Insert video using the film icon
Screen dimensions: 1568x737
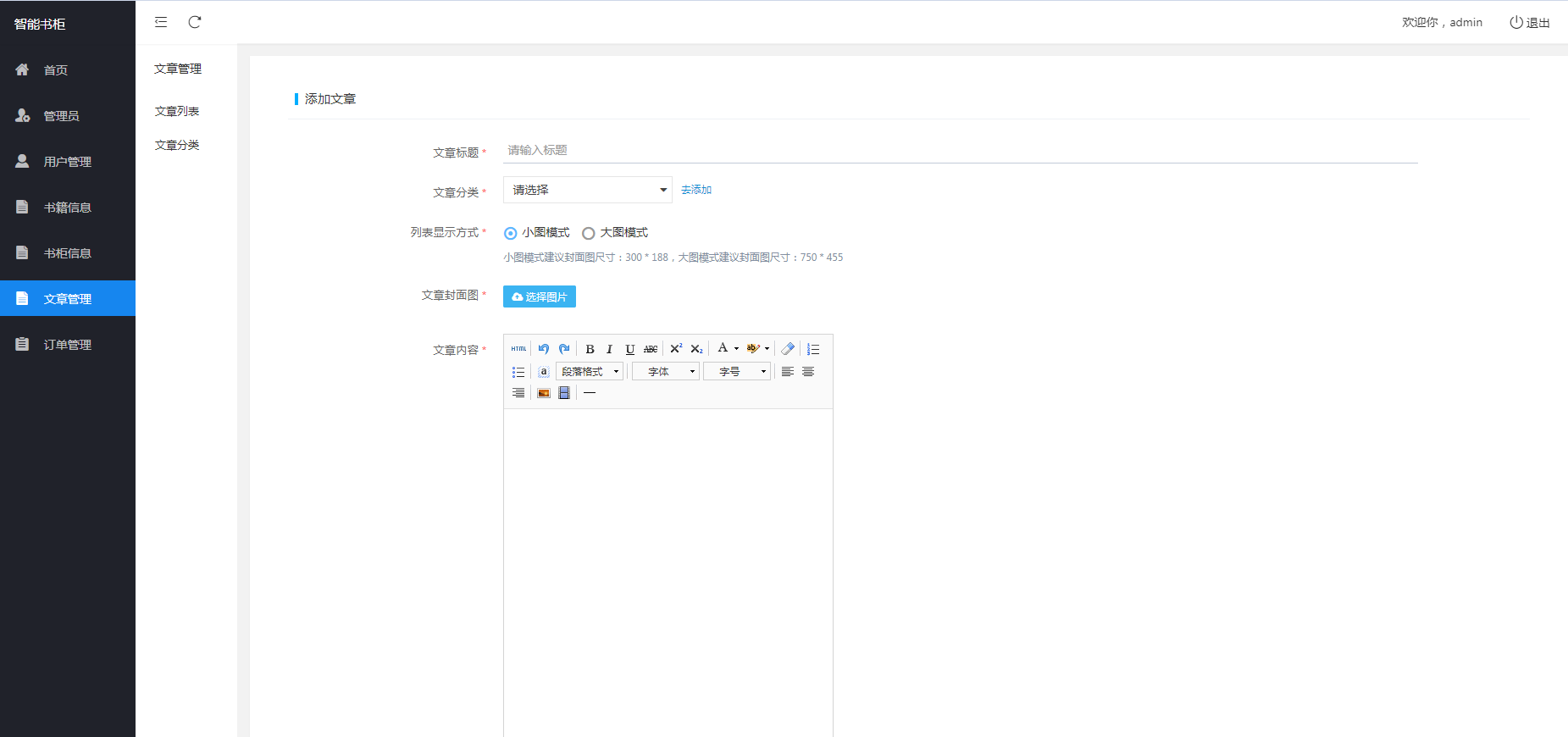click(564, 393)
